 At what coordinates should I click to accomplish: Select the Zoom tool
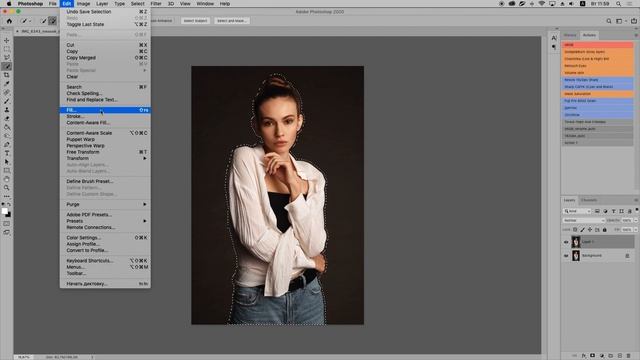tap(7, 188)
